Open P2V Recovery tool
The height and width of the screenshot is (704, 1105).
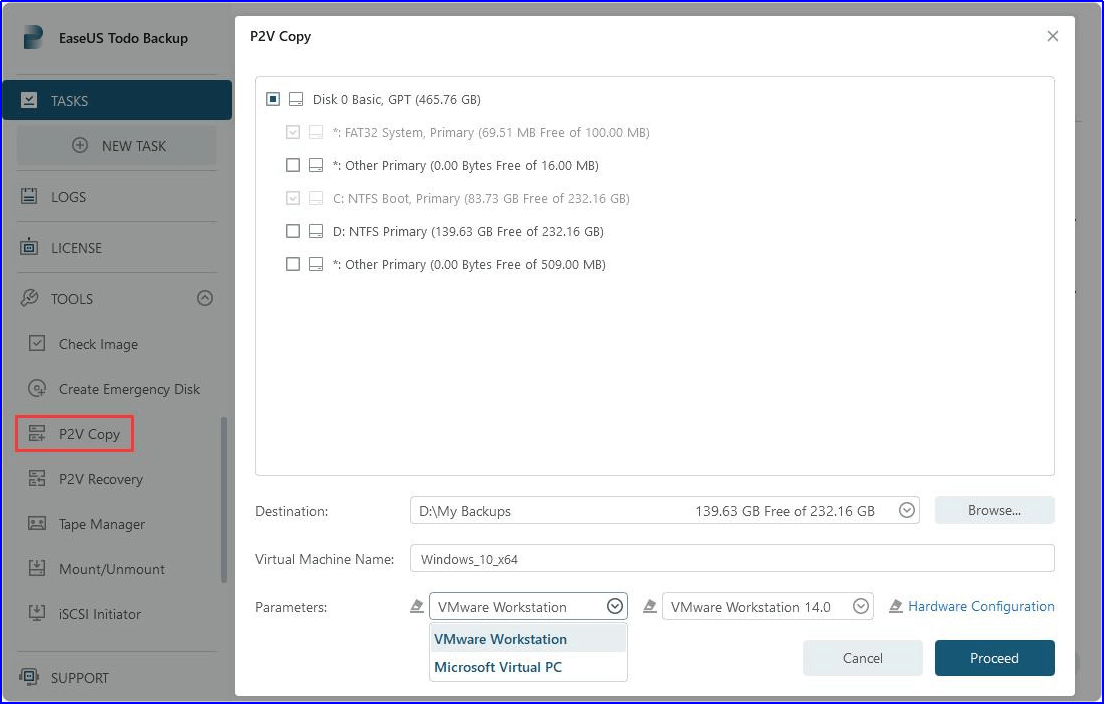(101, 479)
